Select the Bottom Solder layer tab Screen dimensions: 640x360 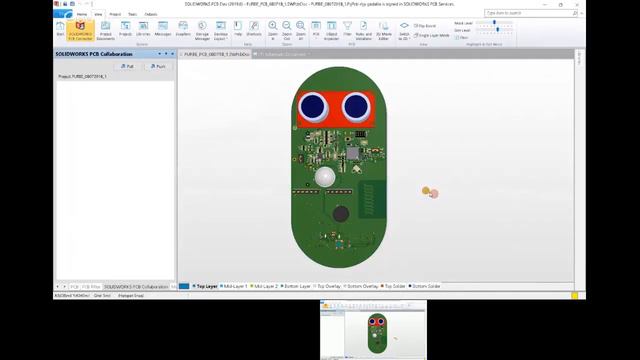tap(424, 287)
